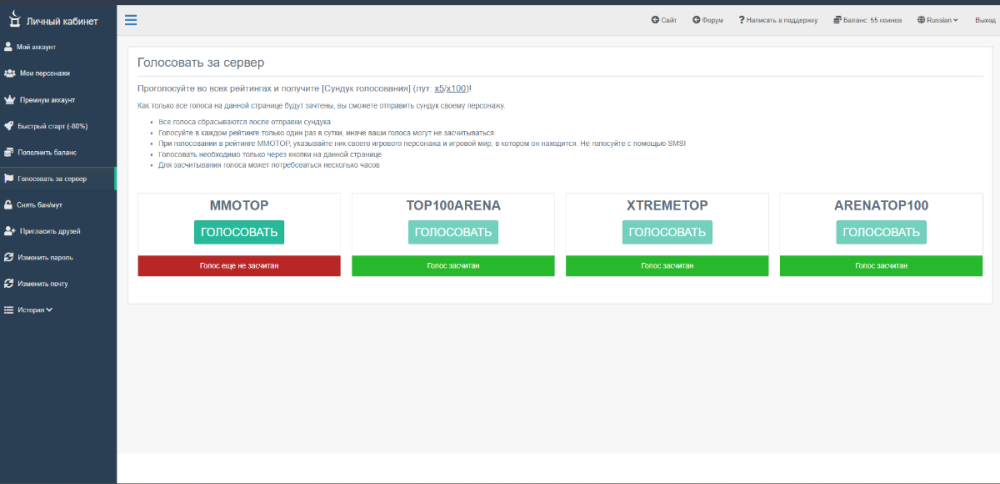Click the x100 loot link
This screenshot has height=484, width=1000.
click(456, 89)
